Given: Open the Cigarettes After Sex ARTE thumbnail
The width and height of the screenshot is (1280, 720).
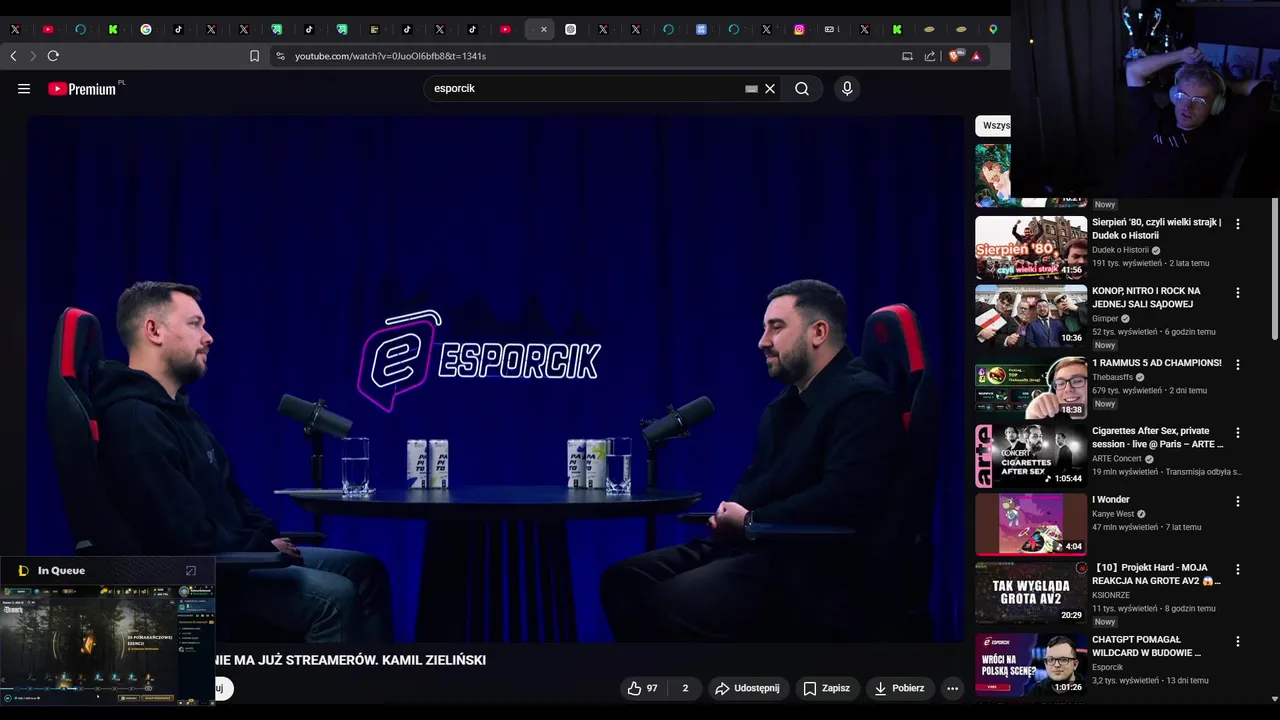Looking at the screenshot, I should (1031, 456).
